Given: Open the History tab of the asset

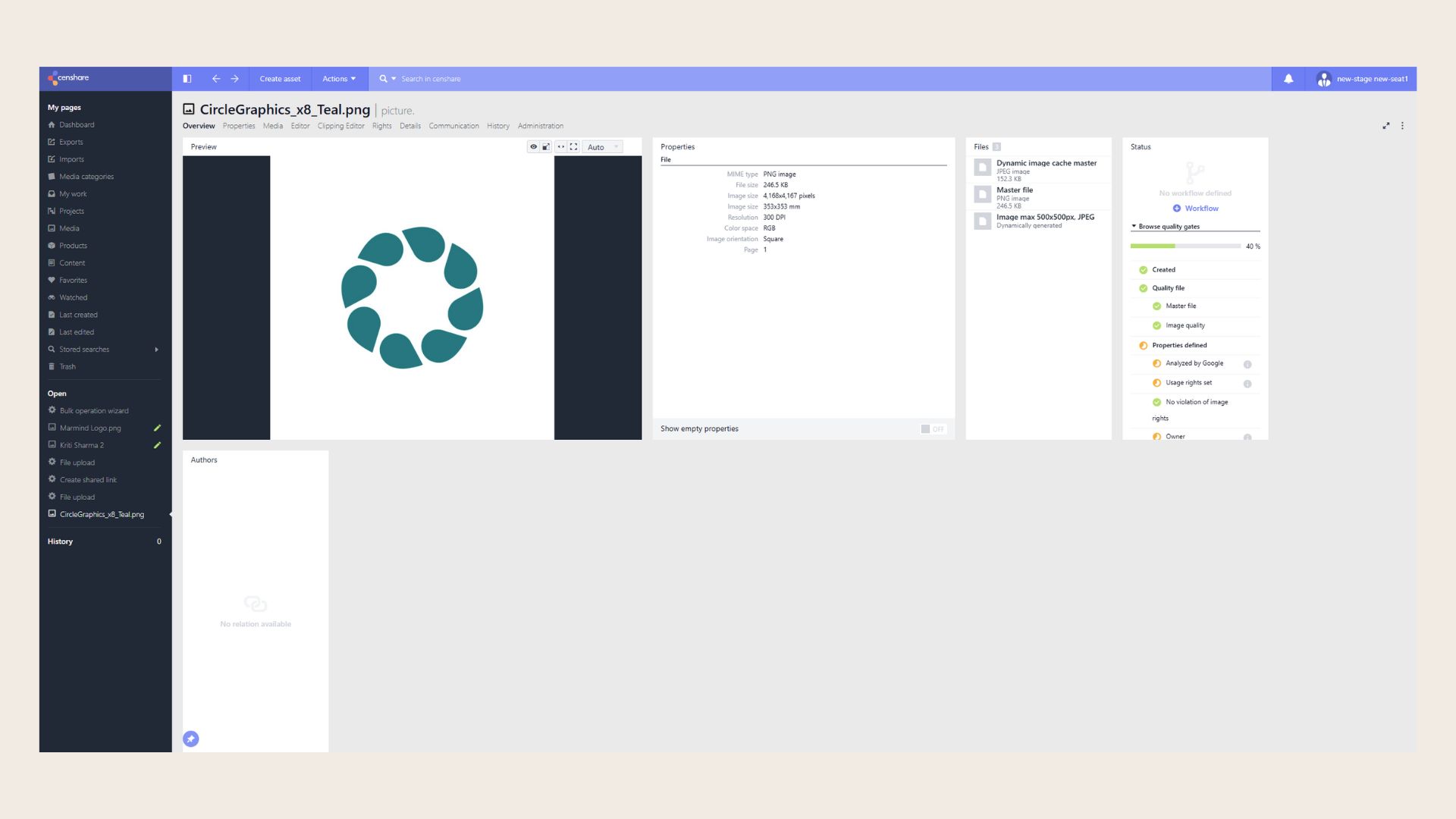Looking at the screenshot, I should [497, 126].
